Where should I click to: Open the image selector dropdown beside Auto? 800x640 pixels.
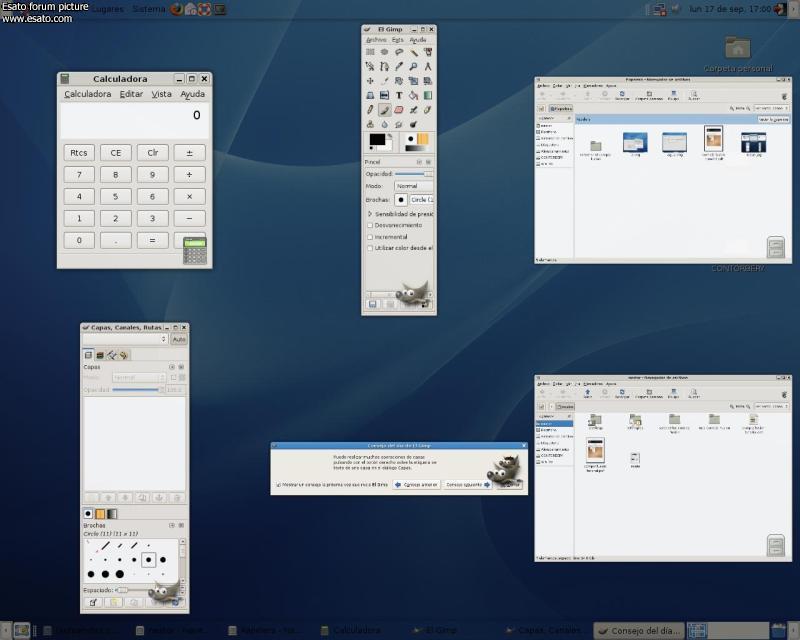click(124, 339)
